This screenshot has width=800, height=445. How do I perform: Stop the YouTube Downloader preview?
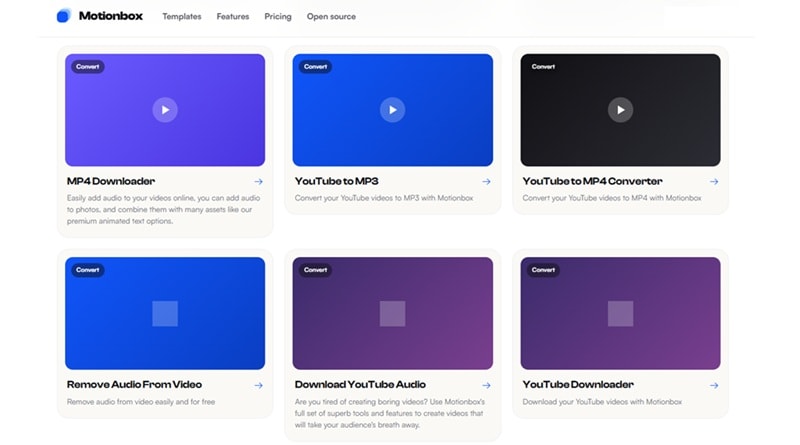(x=620, y=313)
